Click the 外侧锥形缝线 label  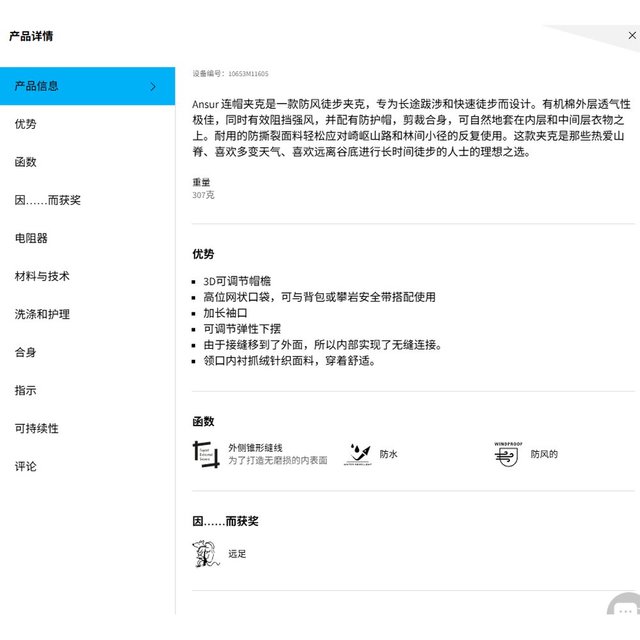coord(256,448)
